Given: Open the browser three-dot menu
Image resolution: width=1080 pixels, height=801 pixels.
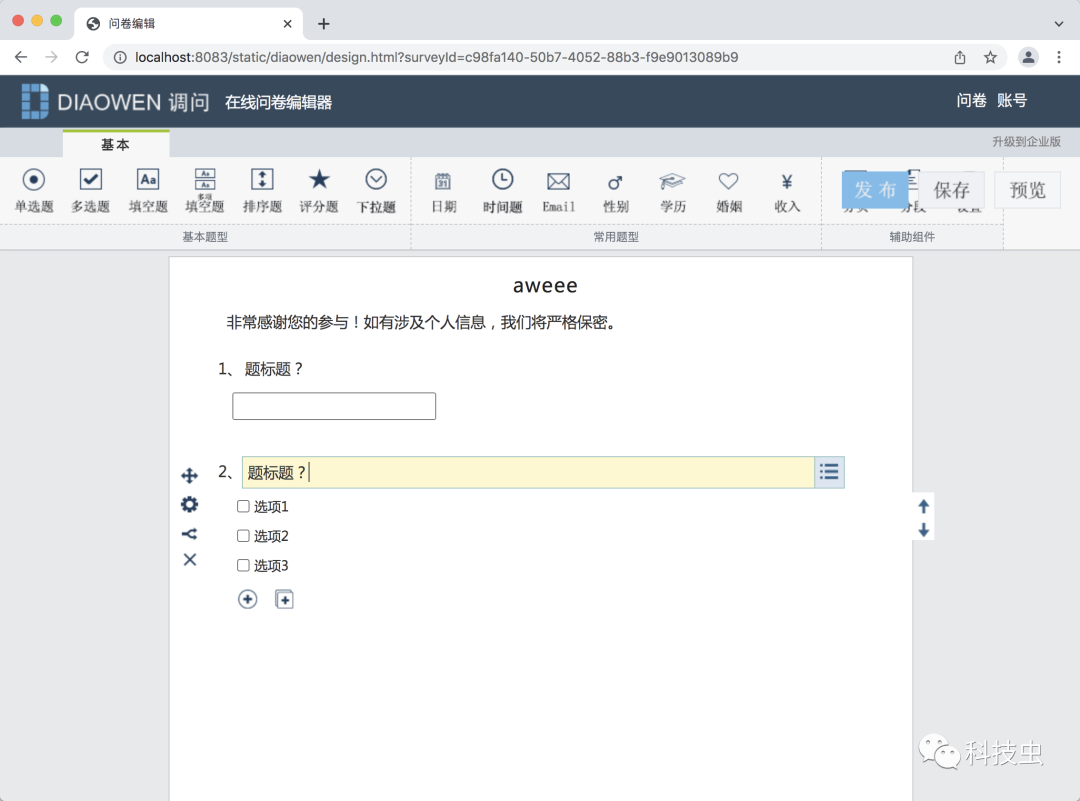Looking at the screenshot, I should [x=1059, y=57].
